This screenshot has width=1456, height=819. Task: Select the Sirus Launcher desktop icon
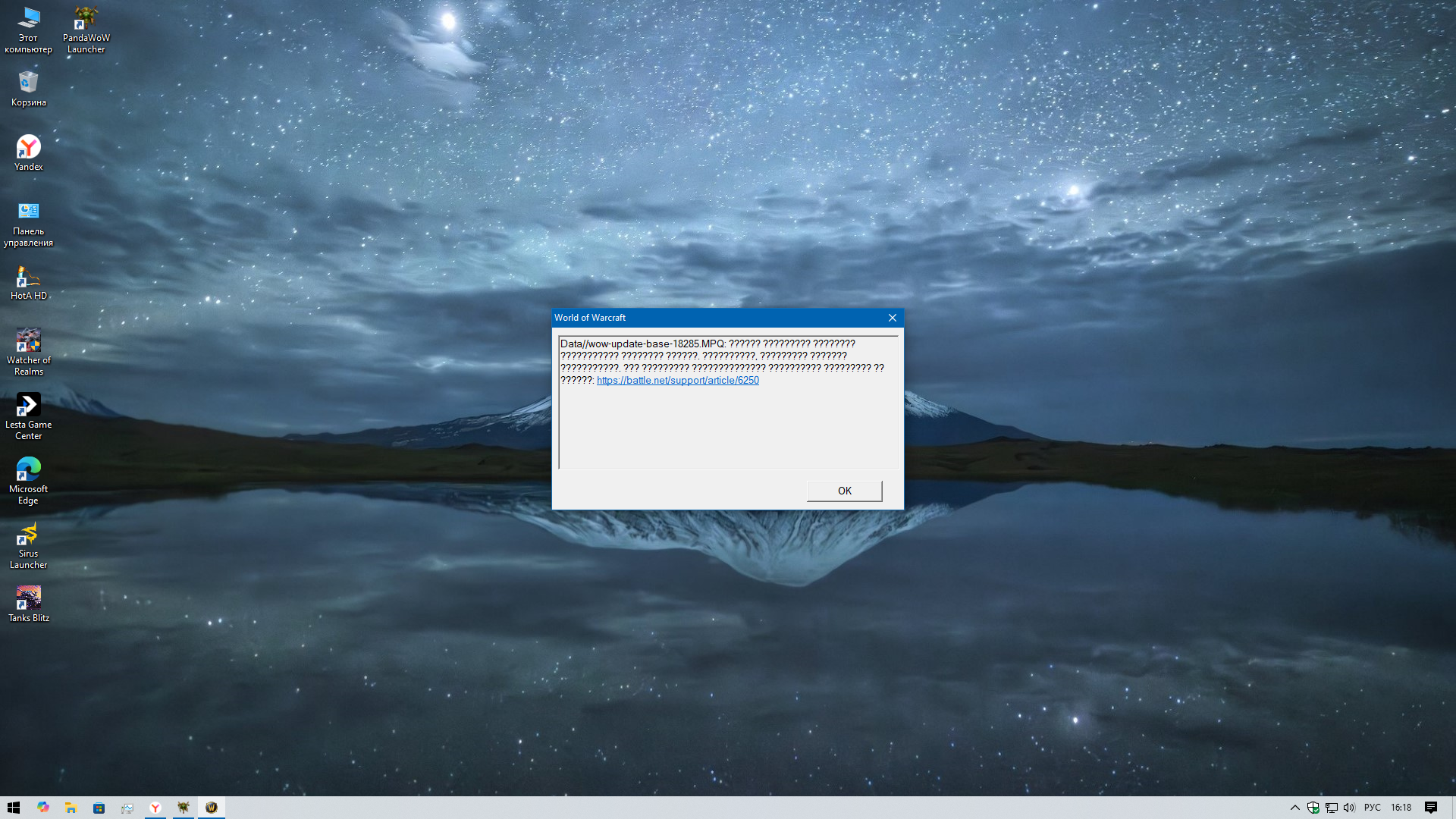[29, 544]
